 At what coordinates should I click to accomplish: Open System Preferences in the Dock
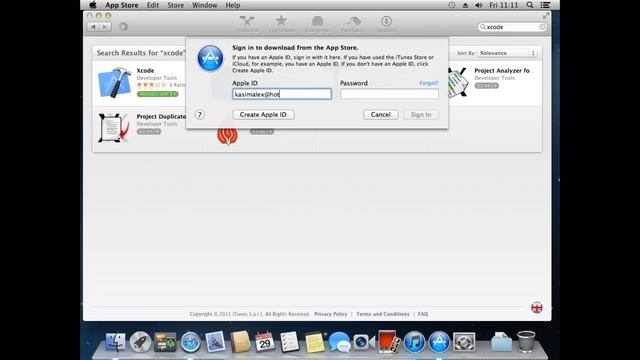(464, 342)
